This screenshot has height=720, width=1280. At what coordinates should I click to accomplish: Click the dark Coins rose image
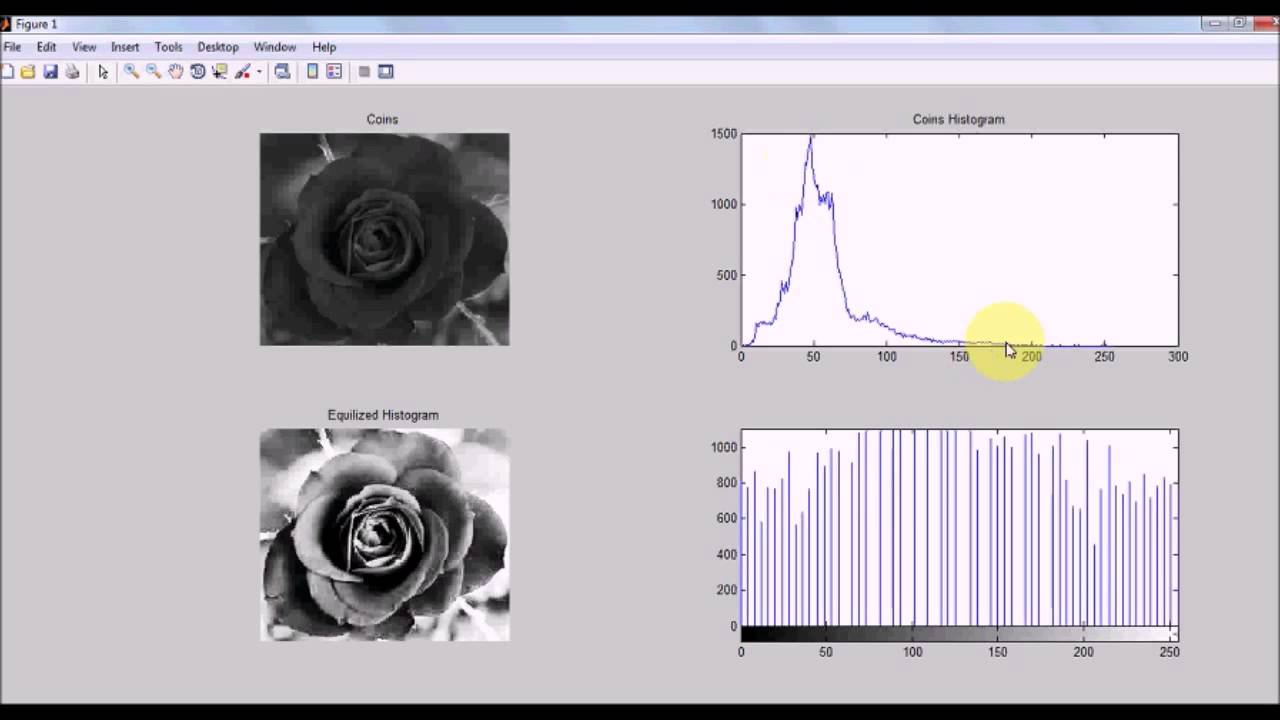coord(384,239)
